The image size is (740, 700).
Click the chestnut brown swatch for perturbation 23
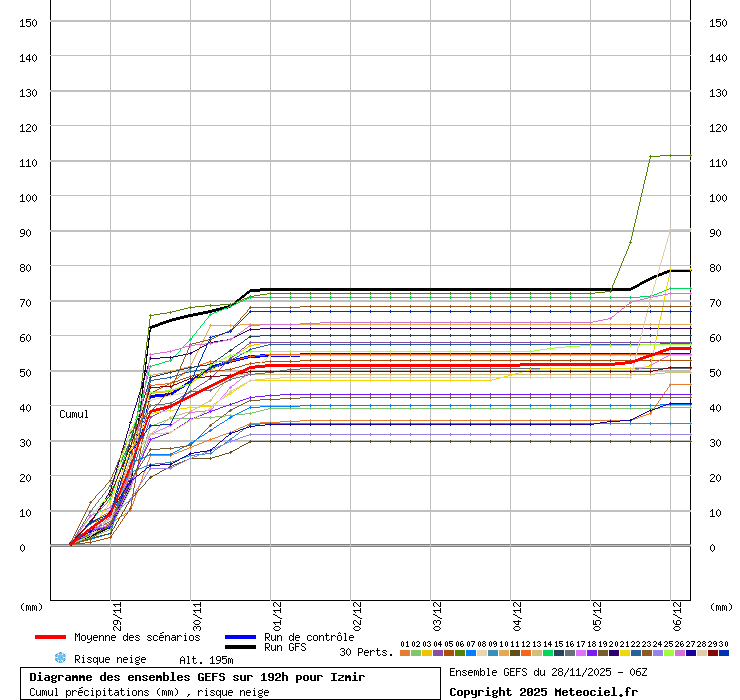(647, 653)
